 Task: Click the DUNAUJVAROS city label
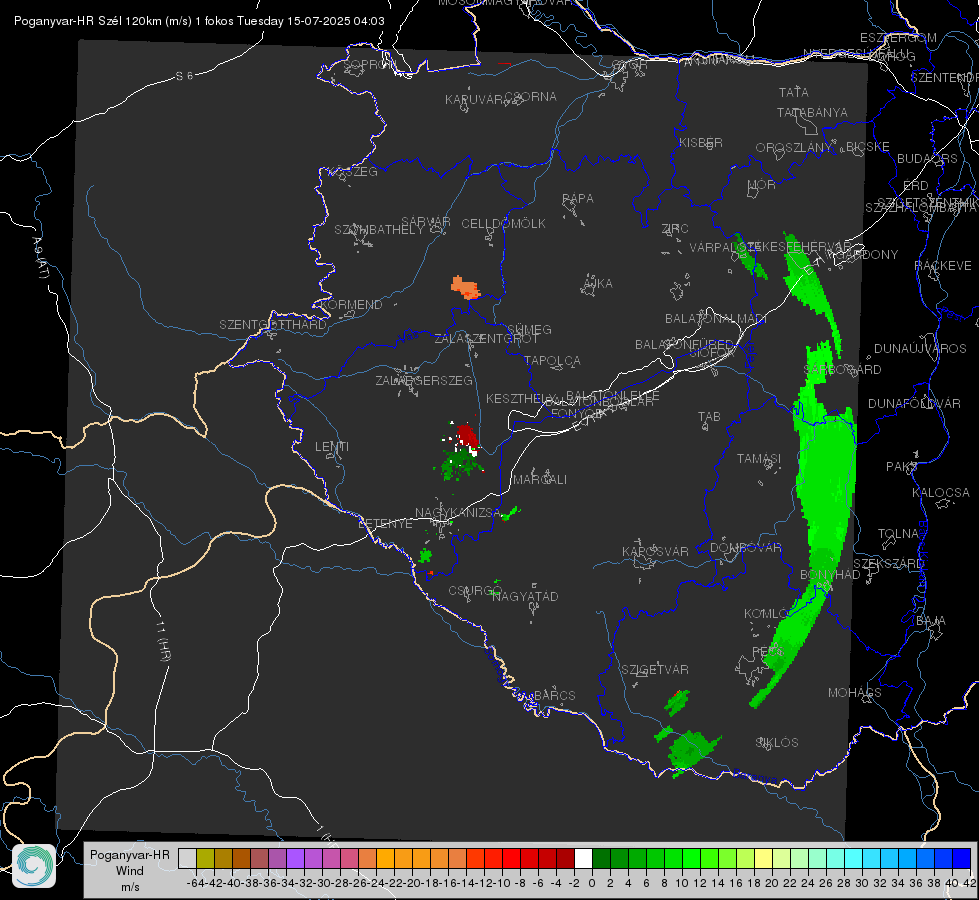coord(920,349)
